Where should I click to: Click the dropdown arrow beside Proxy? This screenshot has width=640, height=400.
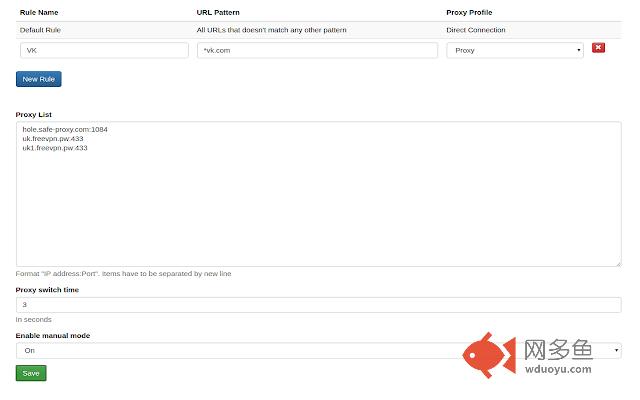pos(578,50)
